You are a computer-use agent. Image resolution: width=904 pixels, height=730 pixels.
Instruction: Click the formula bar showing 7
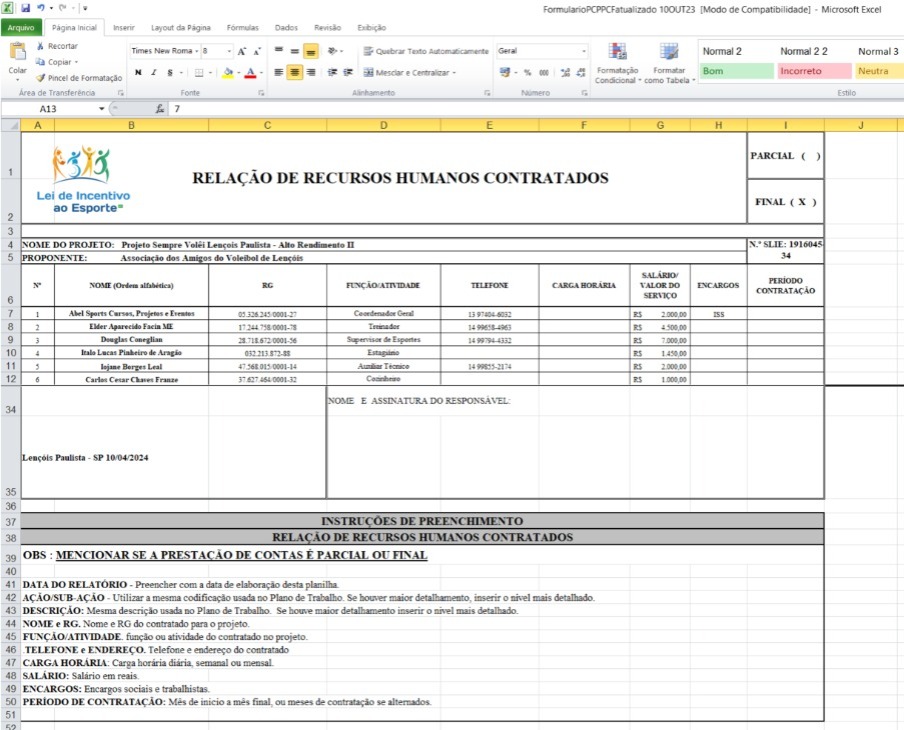(536, 108)
